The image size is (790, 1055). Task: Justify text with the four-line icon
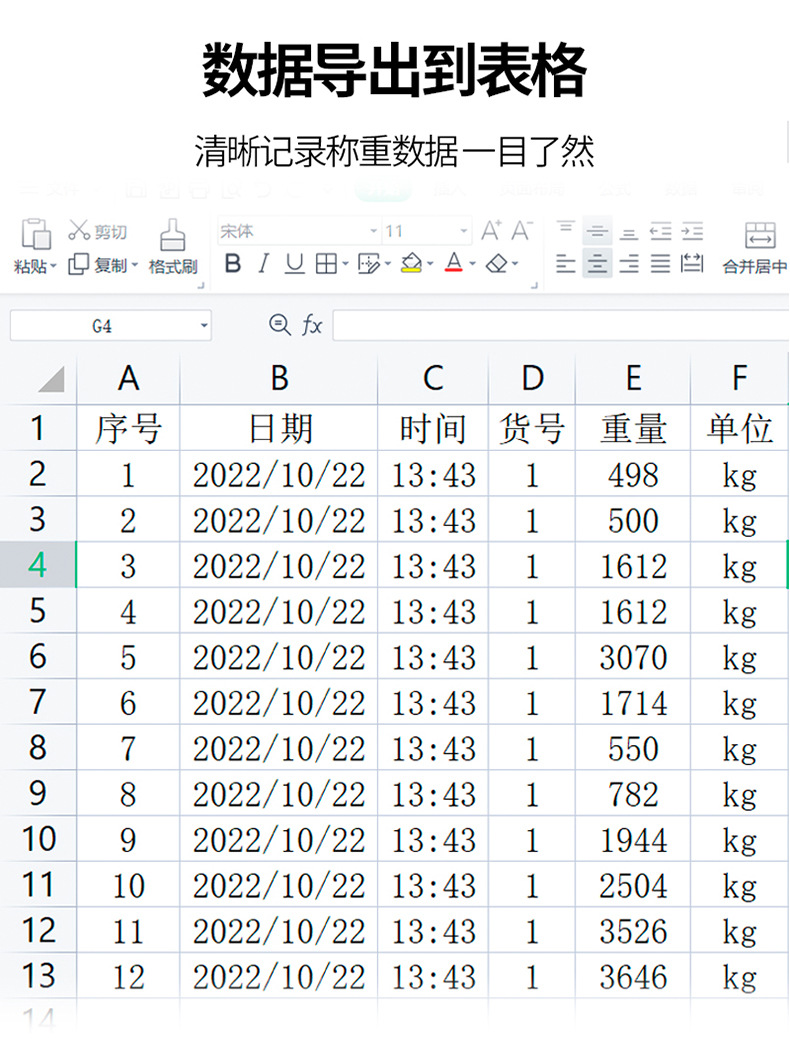[x=661, y=264]
